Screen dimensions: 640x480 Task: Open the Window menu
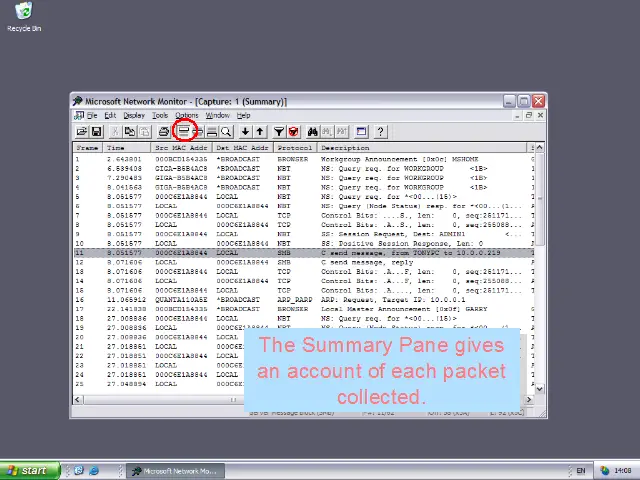(218, 116)
